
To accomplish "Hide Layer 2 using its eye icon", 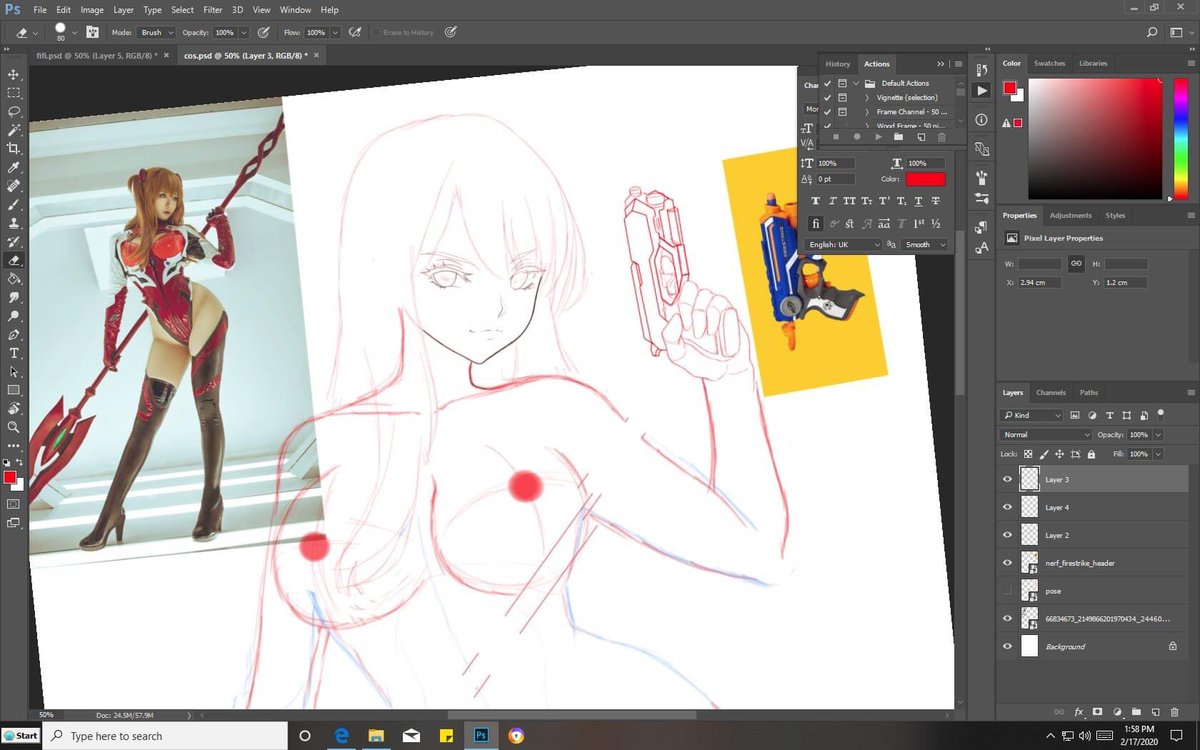I will tap(1007, 535).
